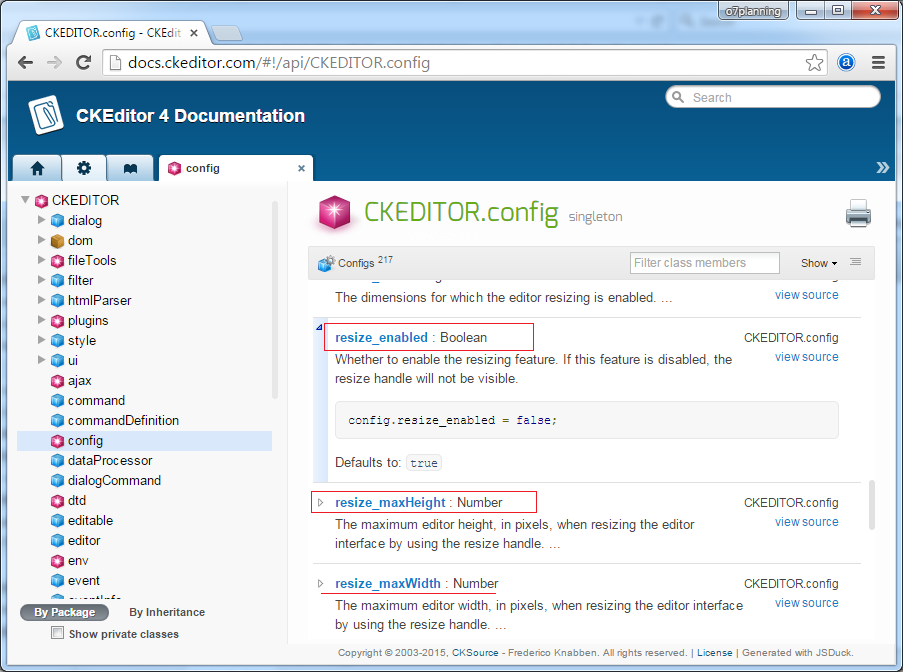903x672 pixels.
Task: Click the double-chevron tab overflow icon
Action: pyautogui.click(x=882, y=168)
